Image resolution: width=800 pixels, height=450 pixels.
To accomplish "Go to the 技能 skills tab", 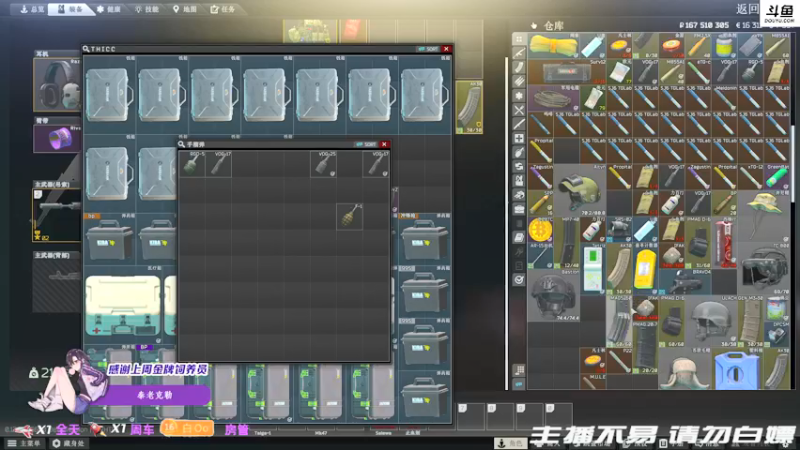I will point(147,9).
